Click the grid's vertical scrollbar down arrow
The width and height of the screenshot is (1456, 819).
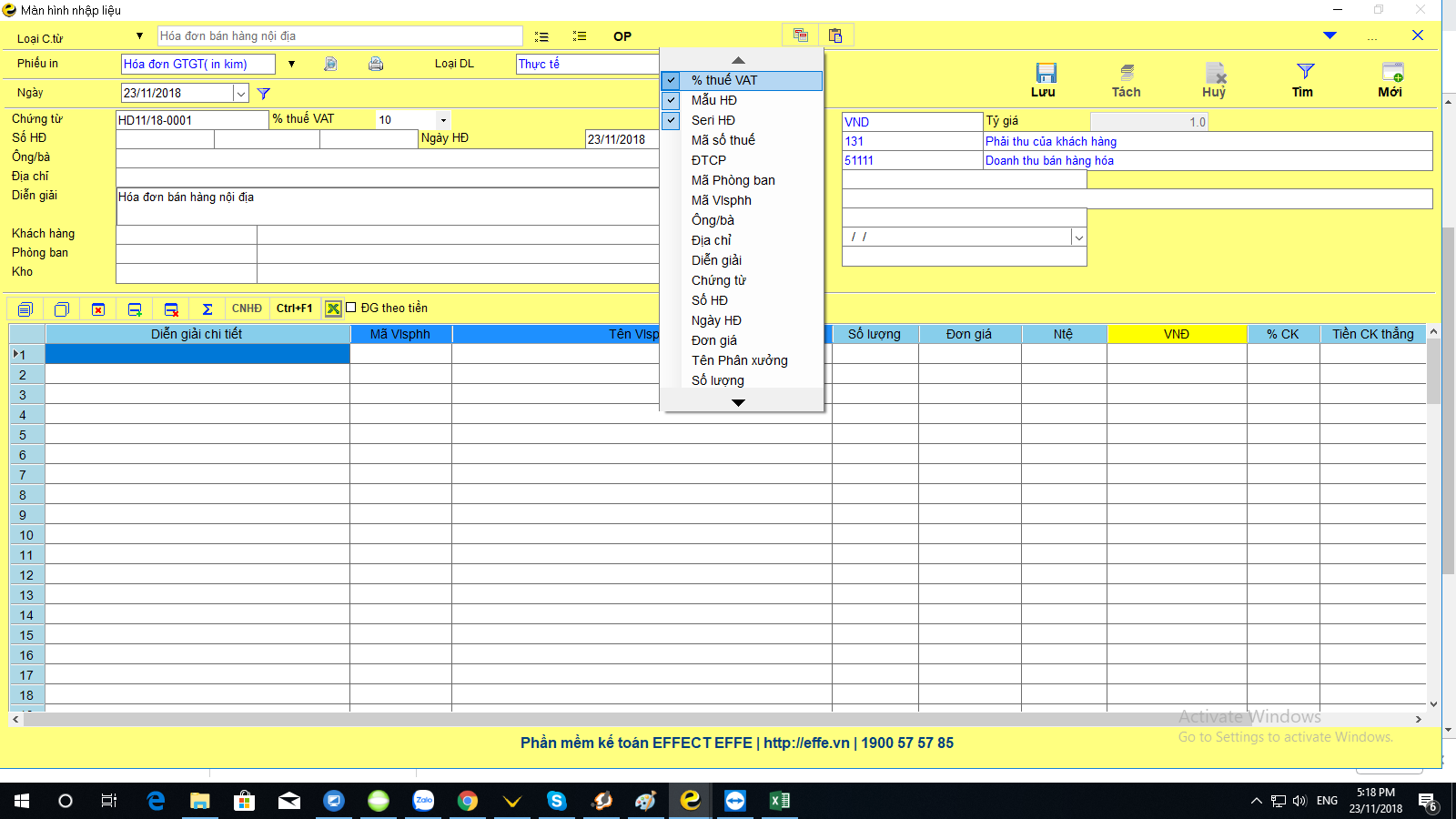coord(1433,704)
